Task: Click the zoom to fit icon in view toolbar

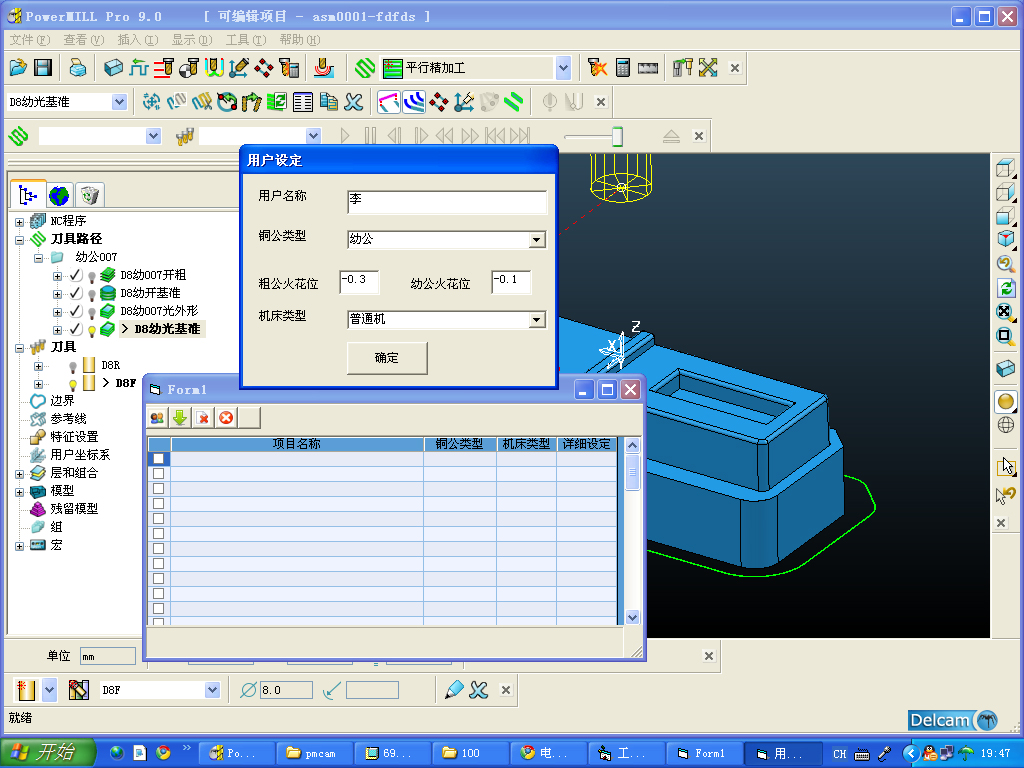Action: coord(1005,312)
